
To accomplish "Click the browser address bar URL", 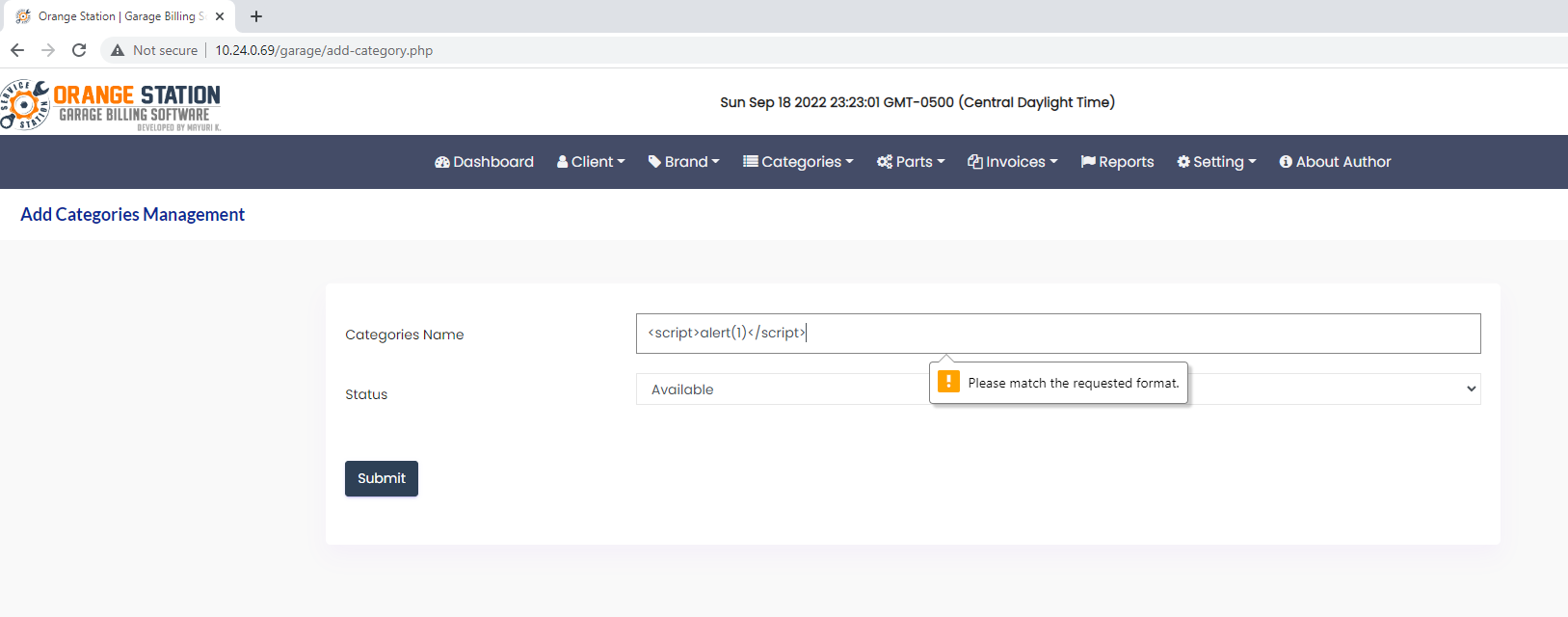I will tap(324, 50).
